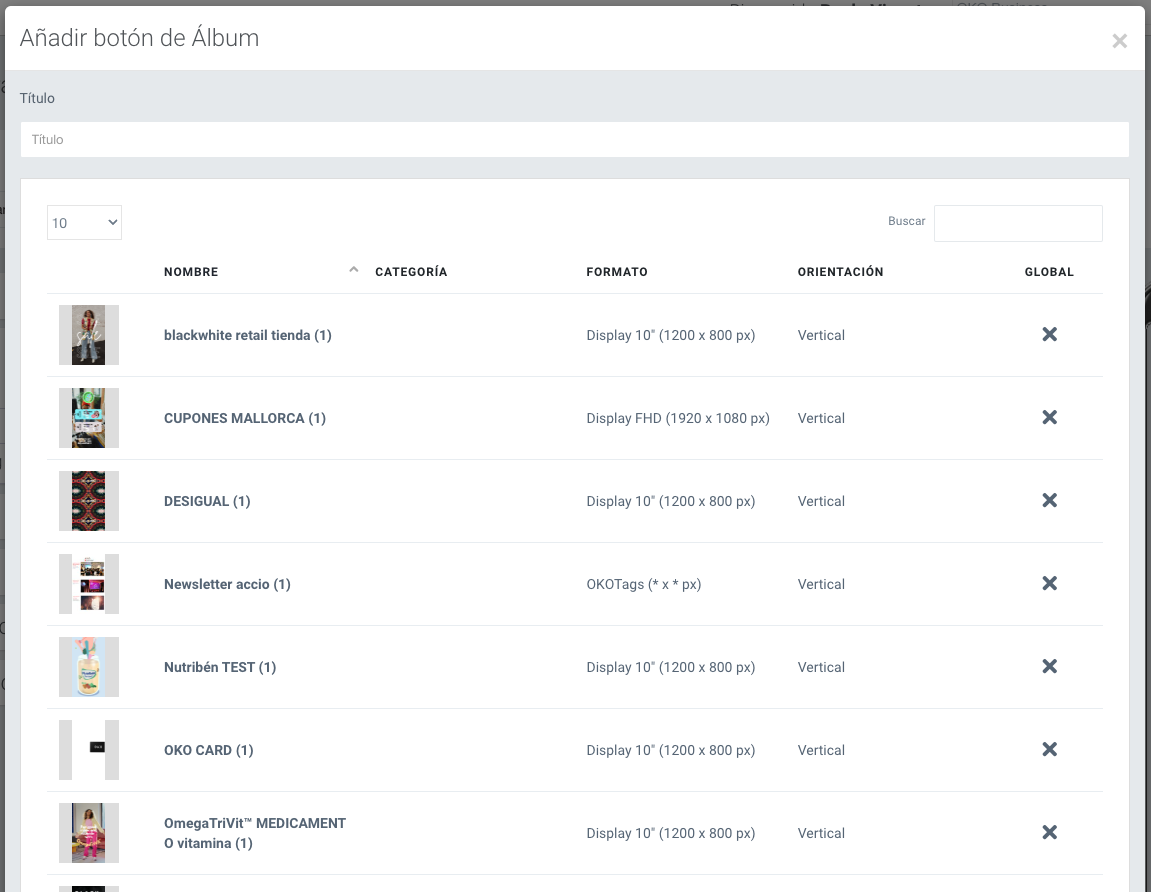Screen dimensions: 1151x892
Task: Select the Nutribén TEST thumbnail
Action: [x=89, y=667]
